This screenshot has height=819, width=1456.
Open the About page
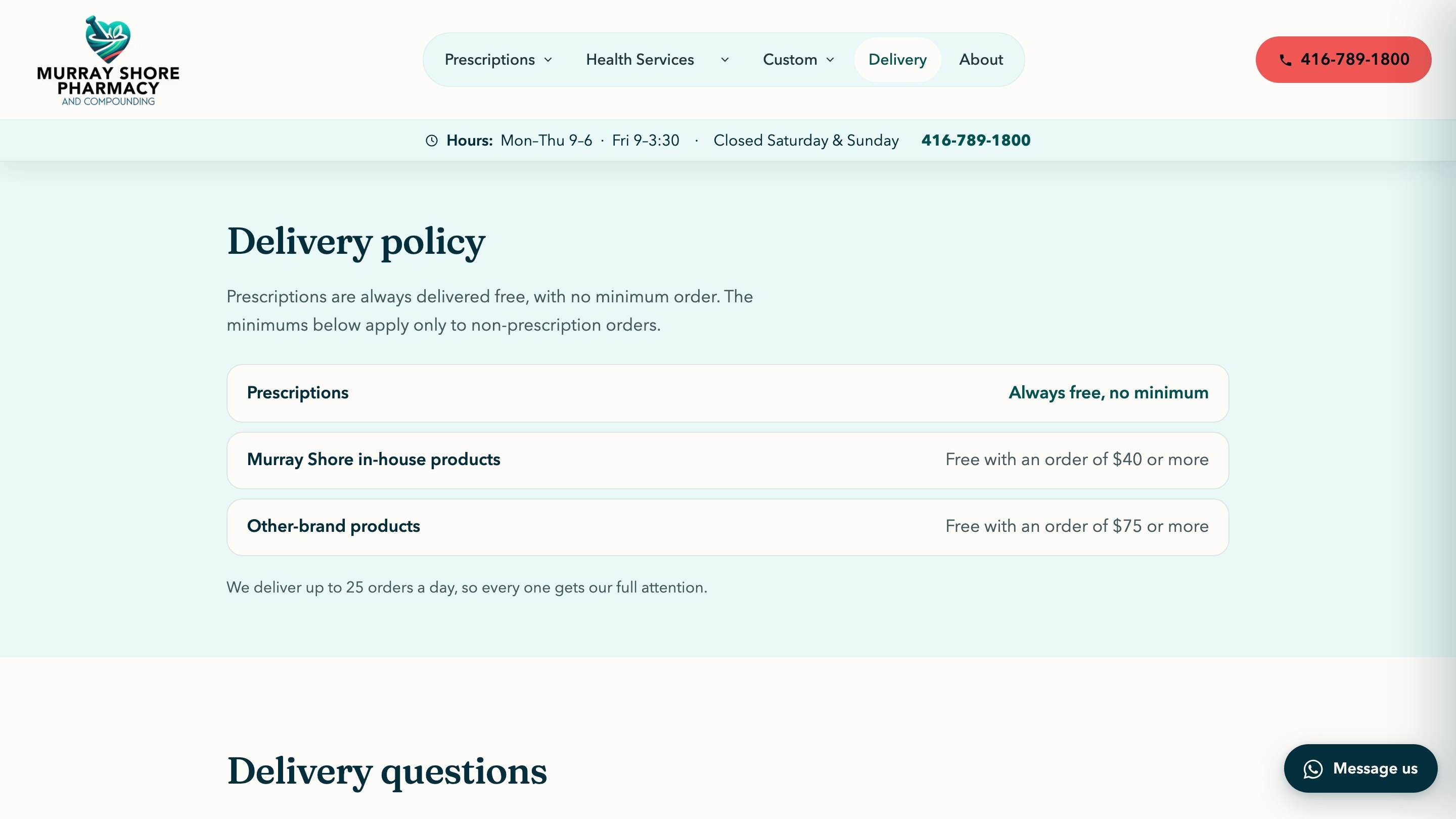tap(981, 60)
